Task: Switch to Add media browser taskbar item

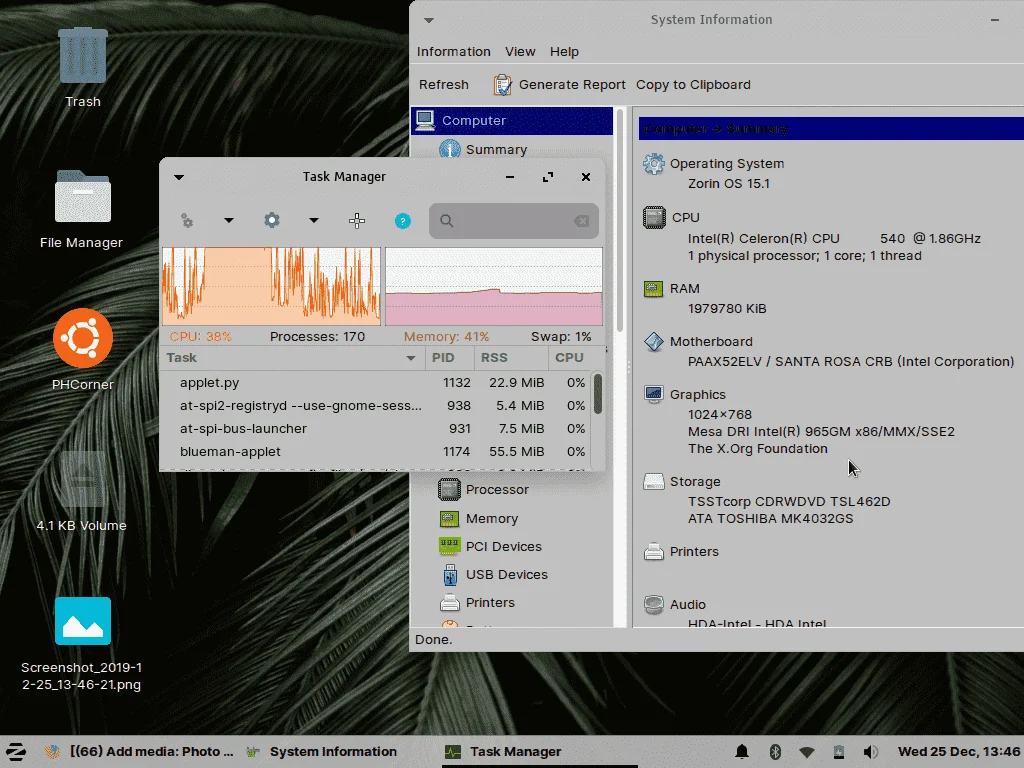Action: (x=139, y=752)
